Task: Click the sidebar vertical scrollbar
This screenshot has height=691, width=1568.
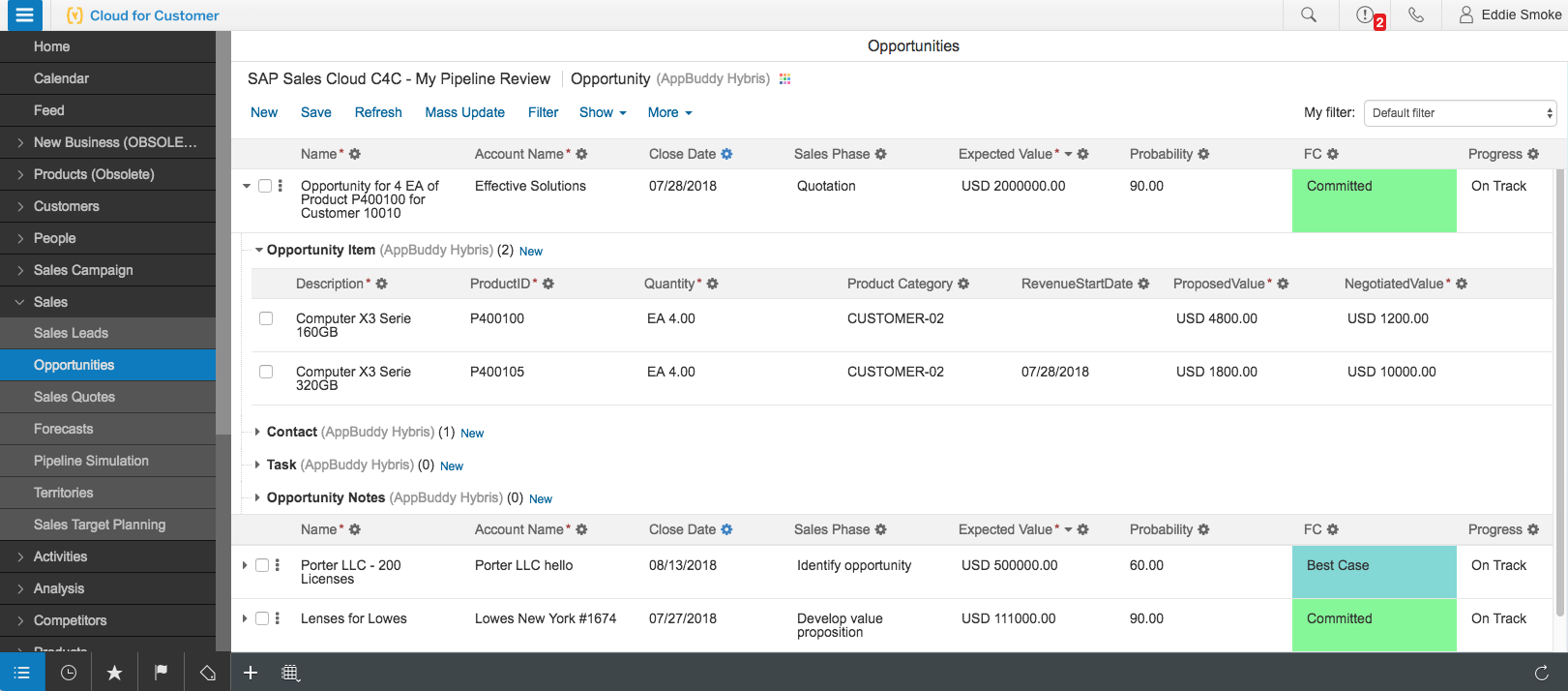Action: click(x=223, y=232)
